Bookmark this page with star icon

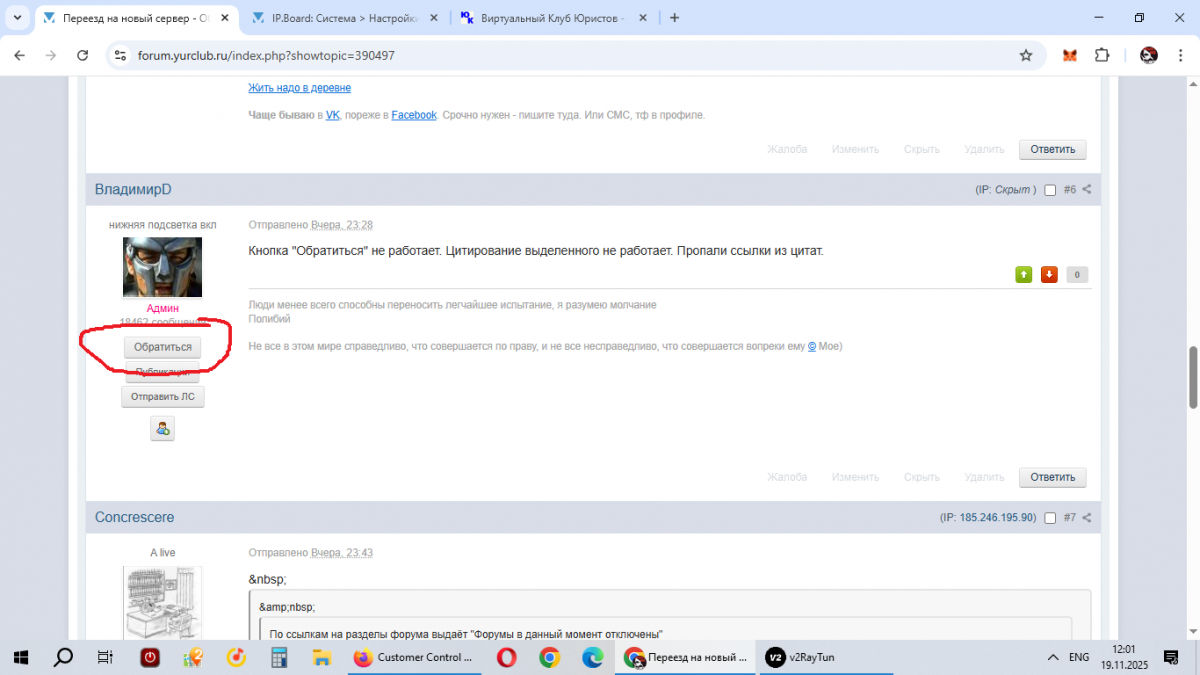click(1026, 56)
